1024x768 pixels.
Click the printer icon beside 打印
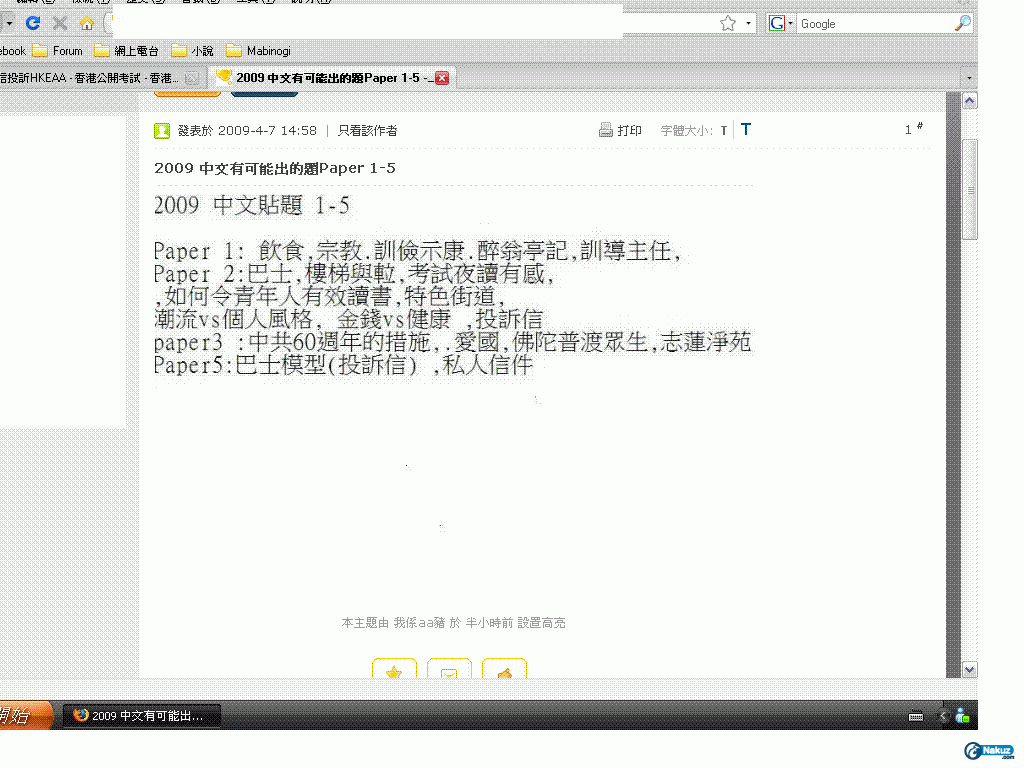point(605,130)
